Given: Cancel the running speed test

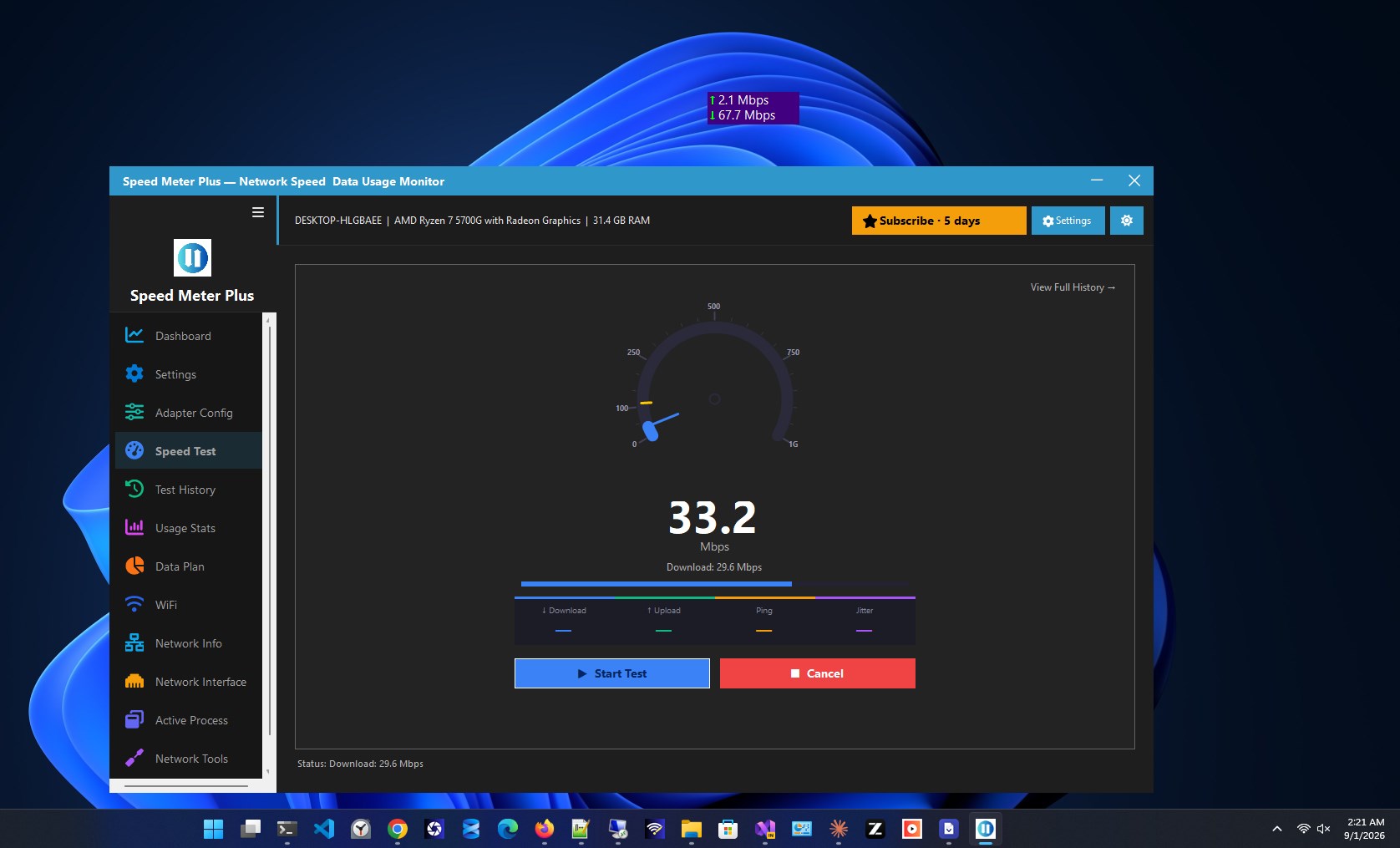Looking at the screenshot, I should pos(818,673).
